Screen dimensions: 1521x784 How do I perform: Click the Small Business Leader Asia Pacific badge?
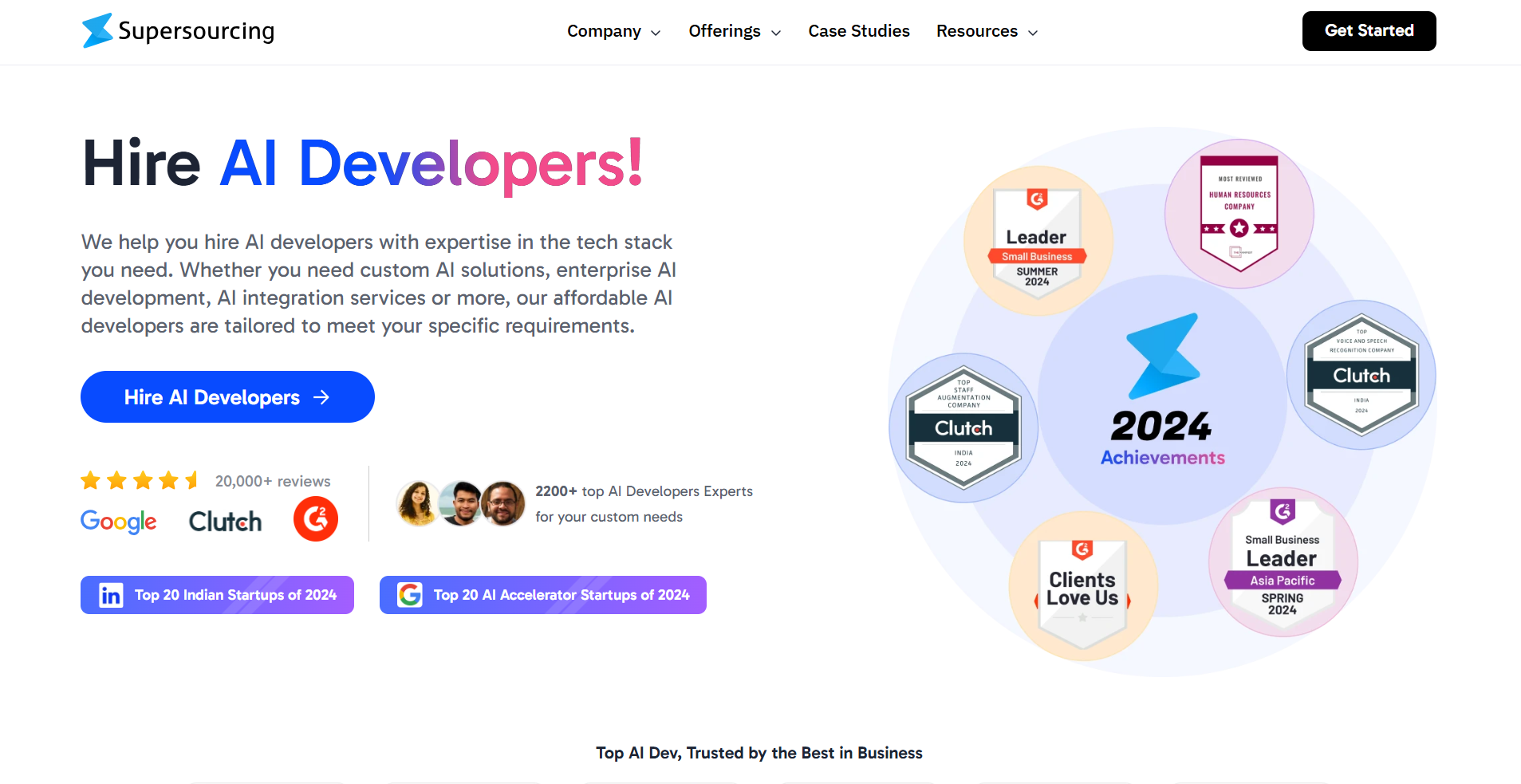[x=1283, y=563]
